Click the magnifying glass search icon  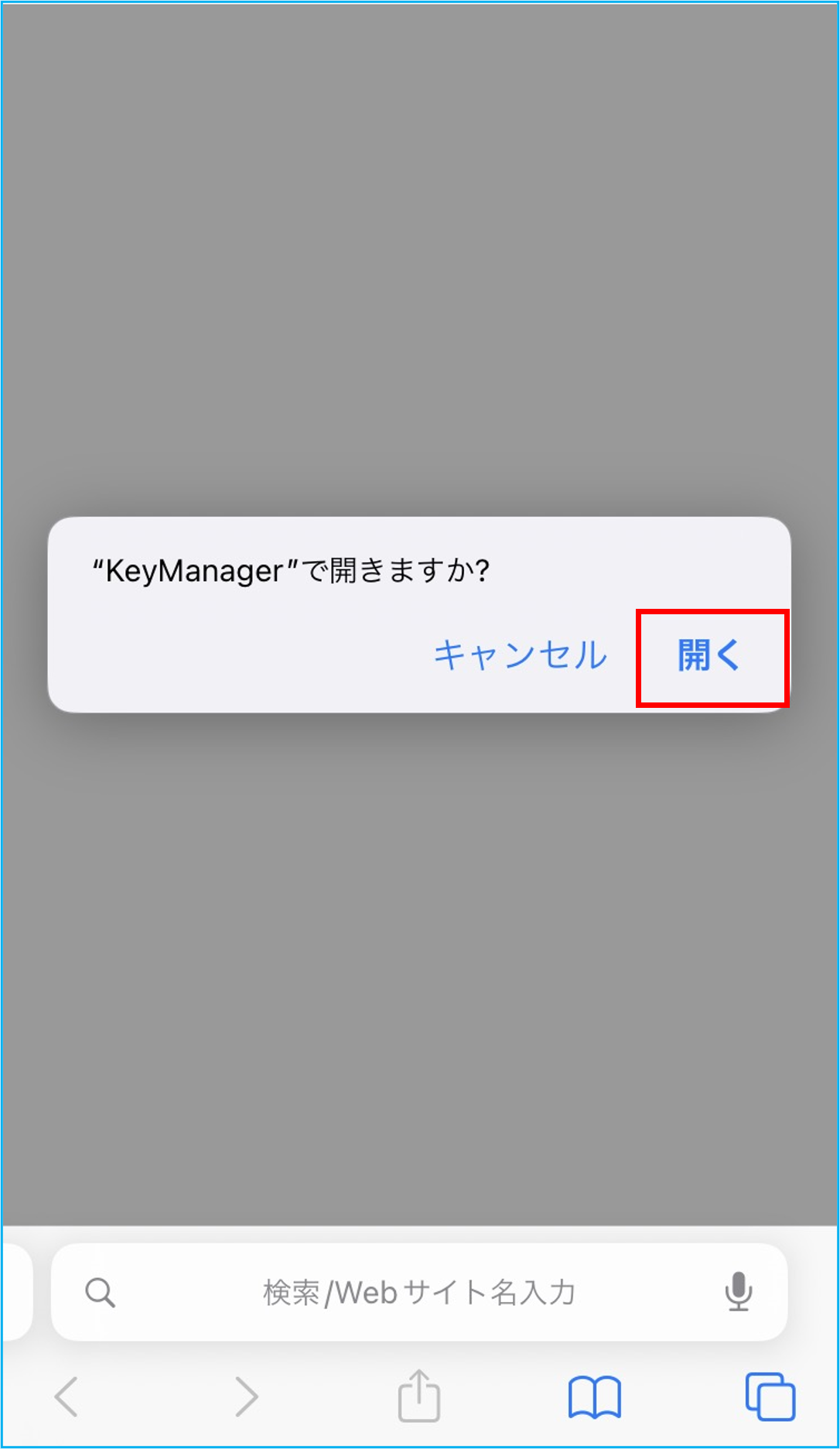point(100,1292)
